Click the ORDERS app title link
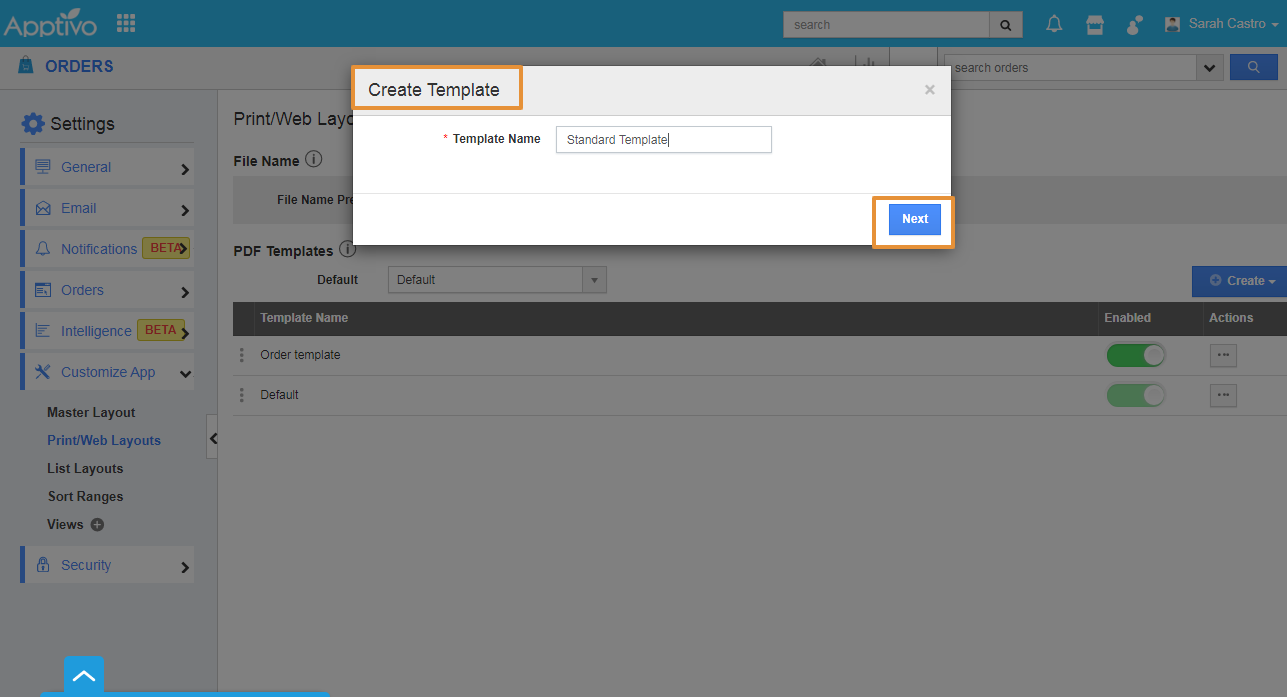 pyautogui.click(x=79, y=66)
